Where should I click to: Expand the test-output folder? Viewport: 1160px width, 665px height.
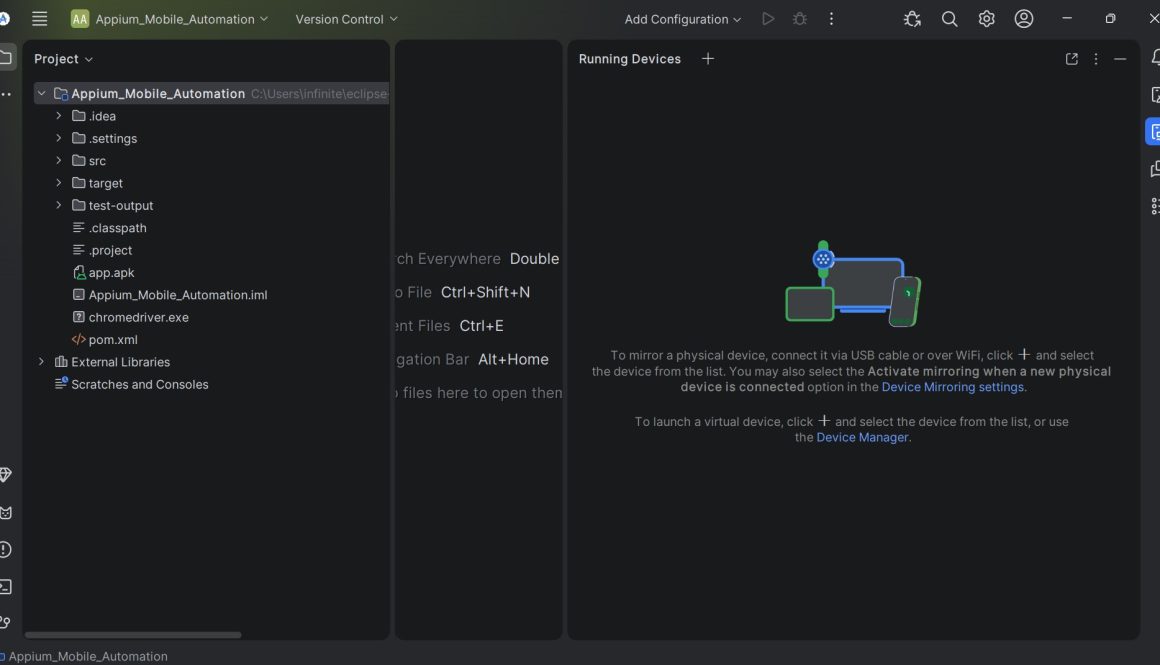tap(58, 205)
